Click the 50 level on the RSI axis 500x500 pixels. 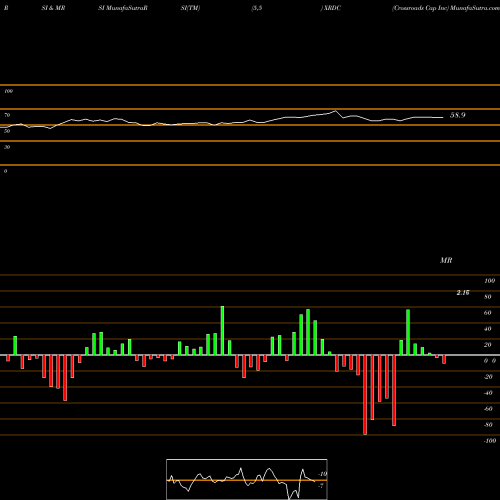[x=7, y=131]
